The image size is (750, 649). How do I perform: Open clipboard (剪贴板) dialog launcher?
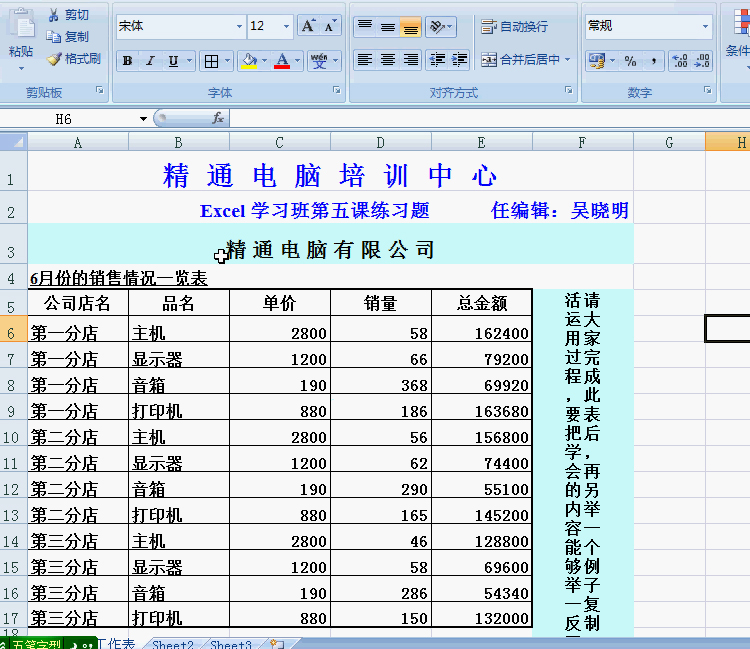coord(100,90)
